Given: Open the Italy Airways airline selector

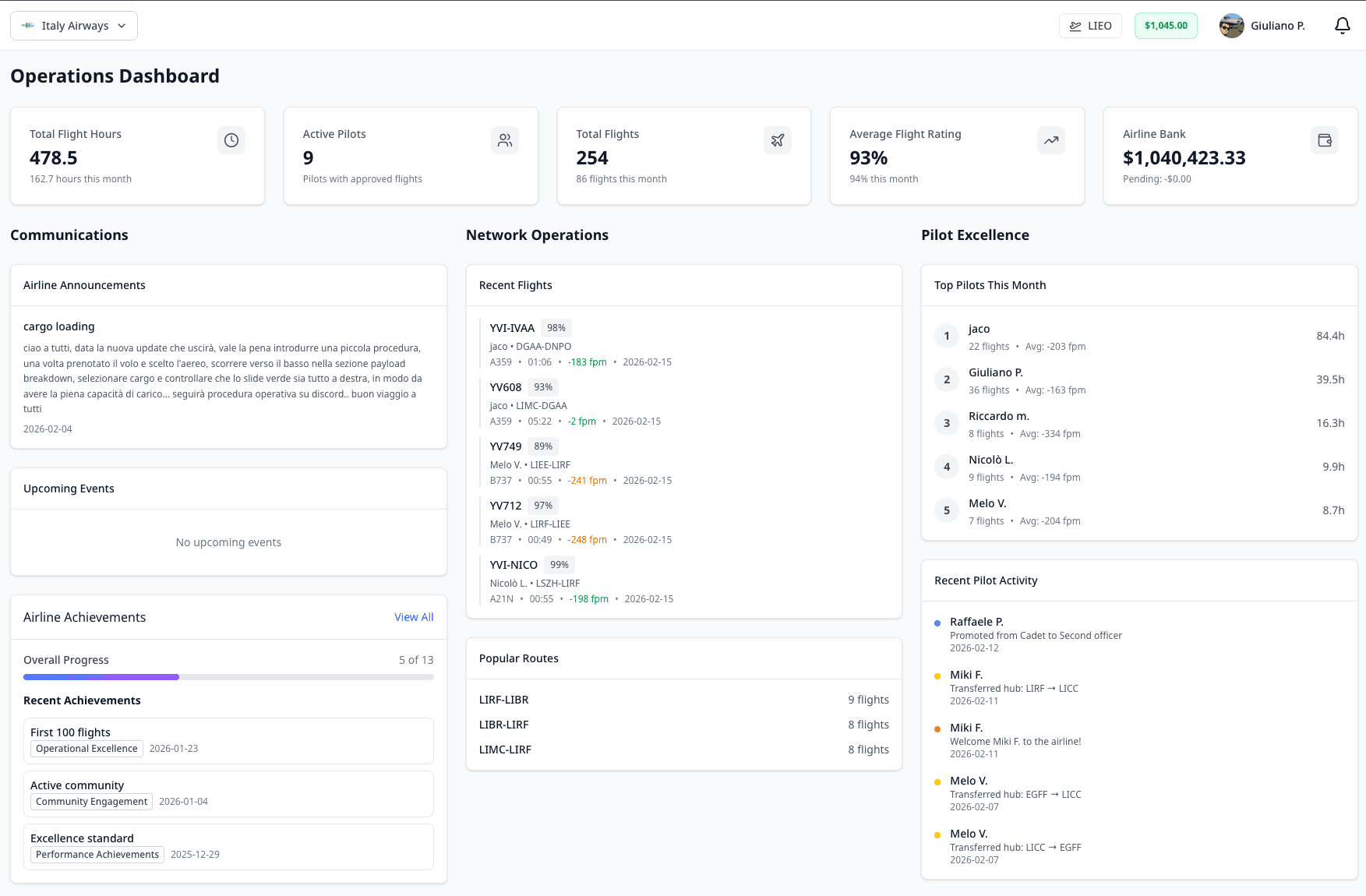Looking at the screenshot, I should click(73, 26).
